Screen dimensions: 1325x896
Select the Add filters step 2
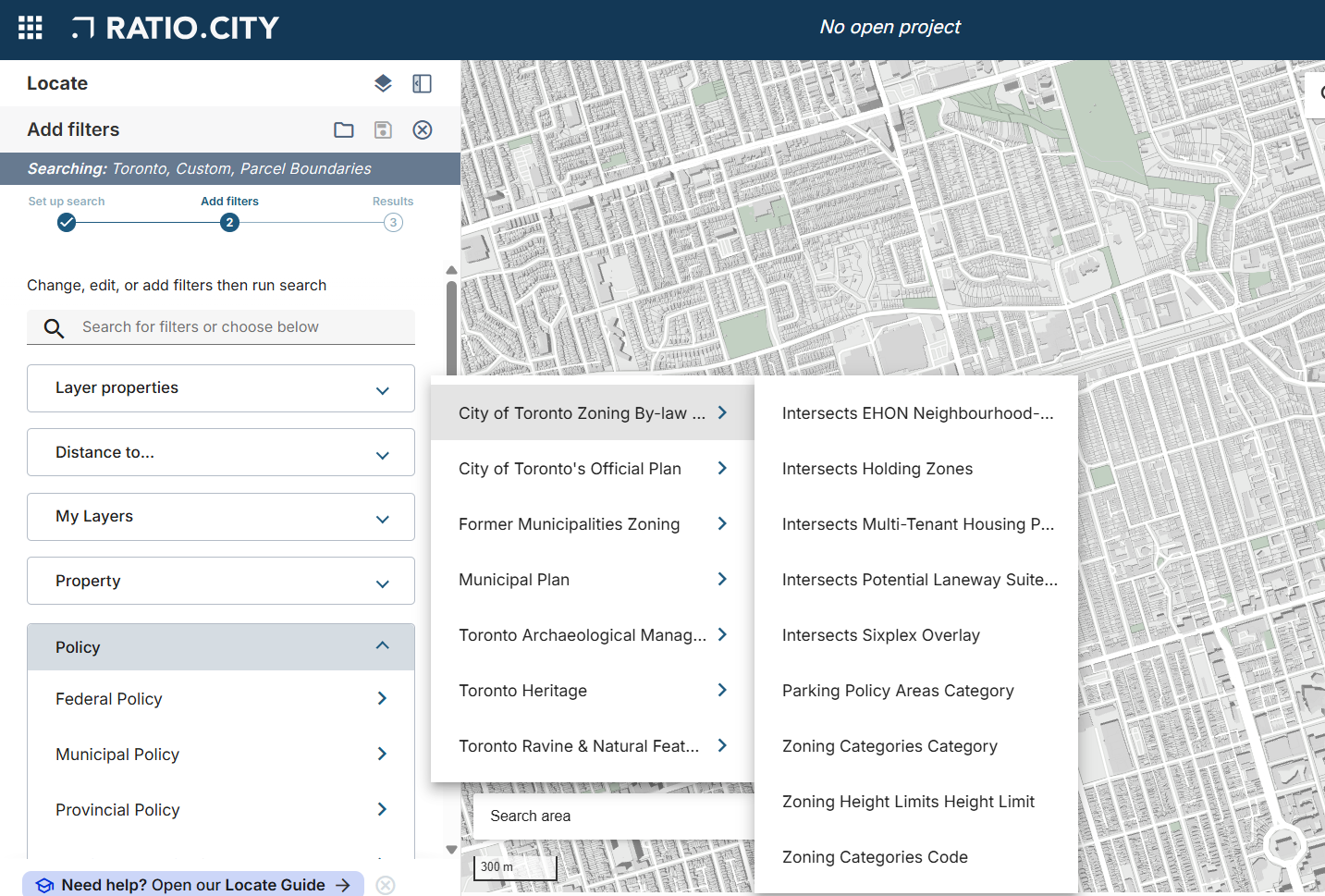229,214
